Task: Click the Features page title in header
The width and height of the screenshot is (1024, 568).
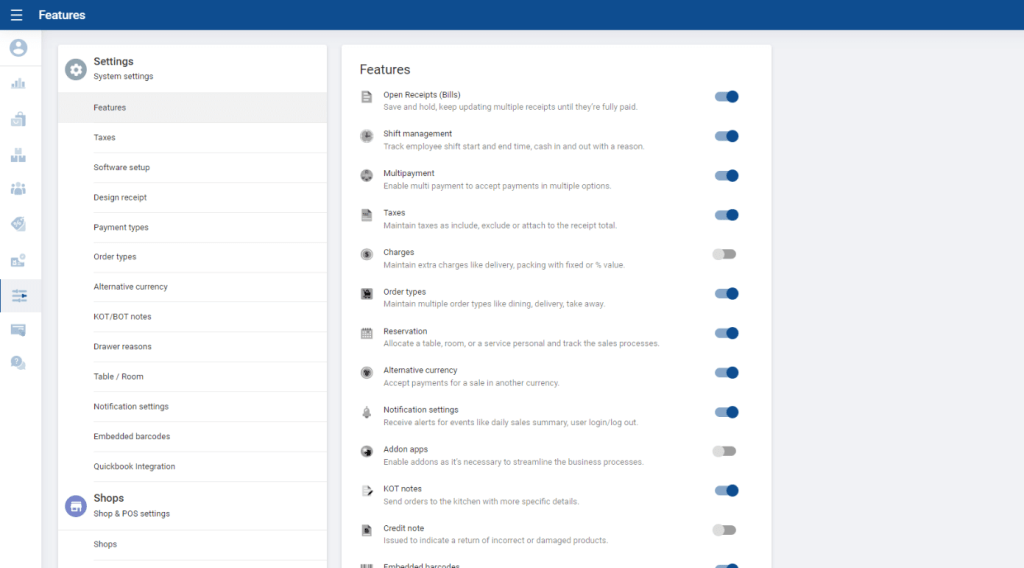Action: [x=62, y=15]
